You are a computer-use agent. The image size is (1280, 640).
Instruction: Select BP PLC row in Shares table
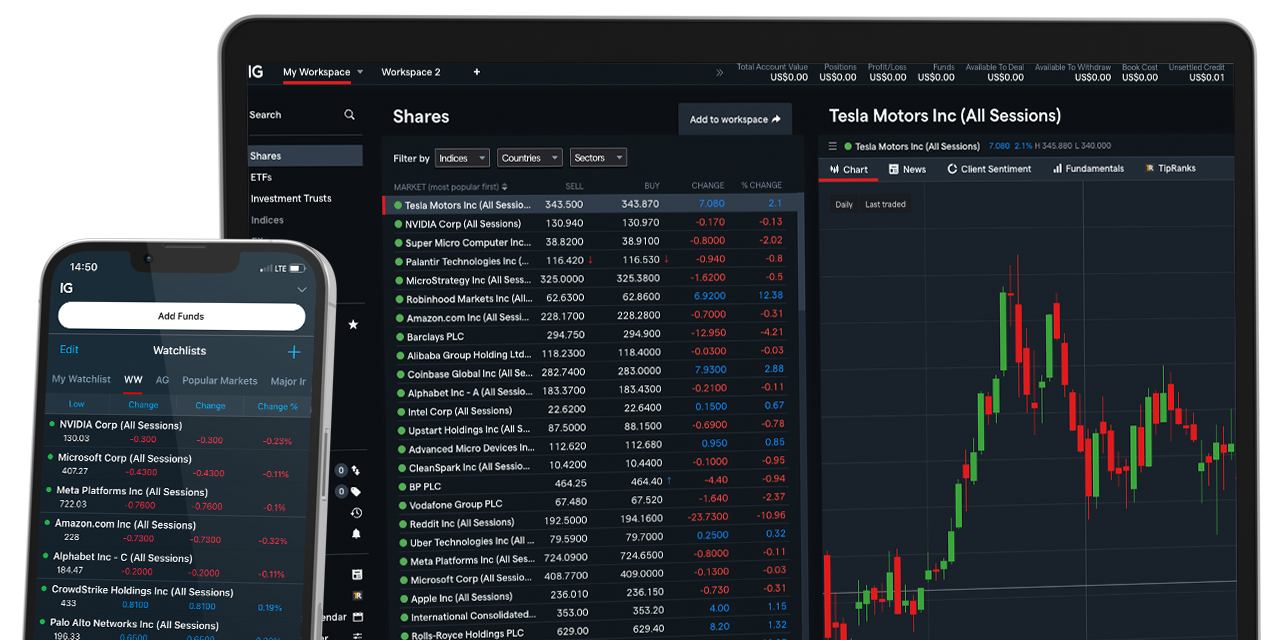(x=592, y=486)
